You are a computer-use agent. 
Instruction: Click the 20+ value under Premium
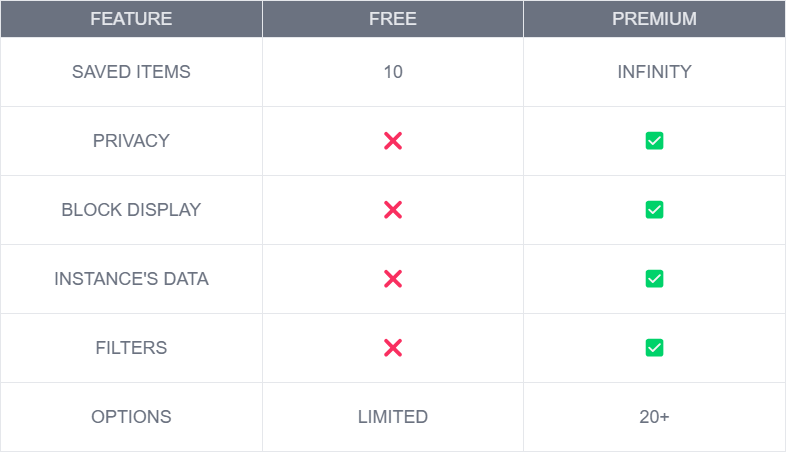pyautogui.click(x=654, y=417)
